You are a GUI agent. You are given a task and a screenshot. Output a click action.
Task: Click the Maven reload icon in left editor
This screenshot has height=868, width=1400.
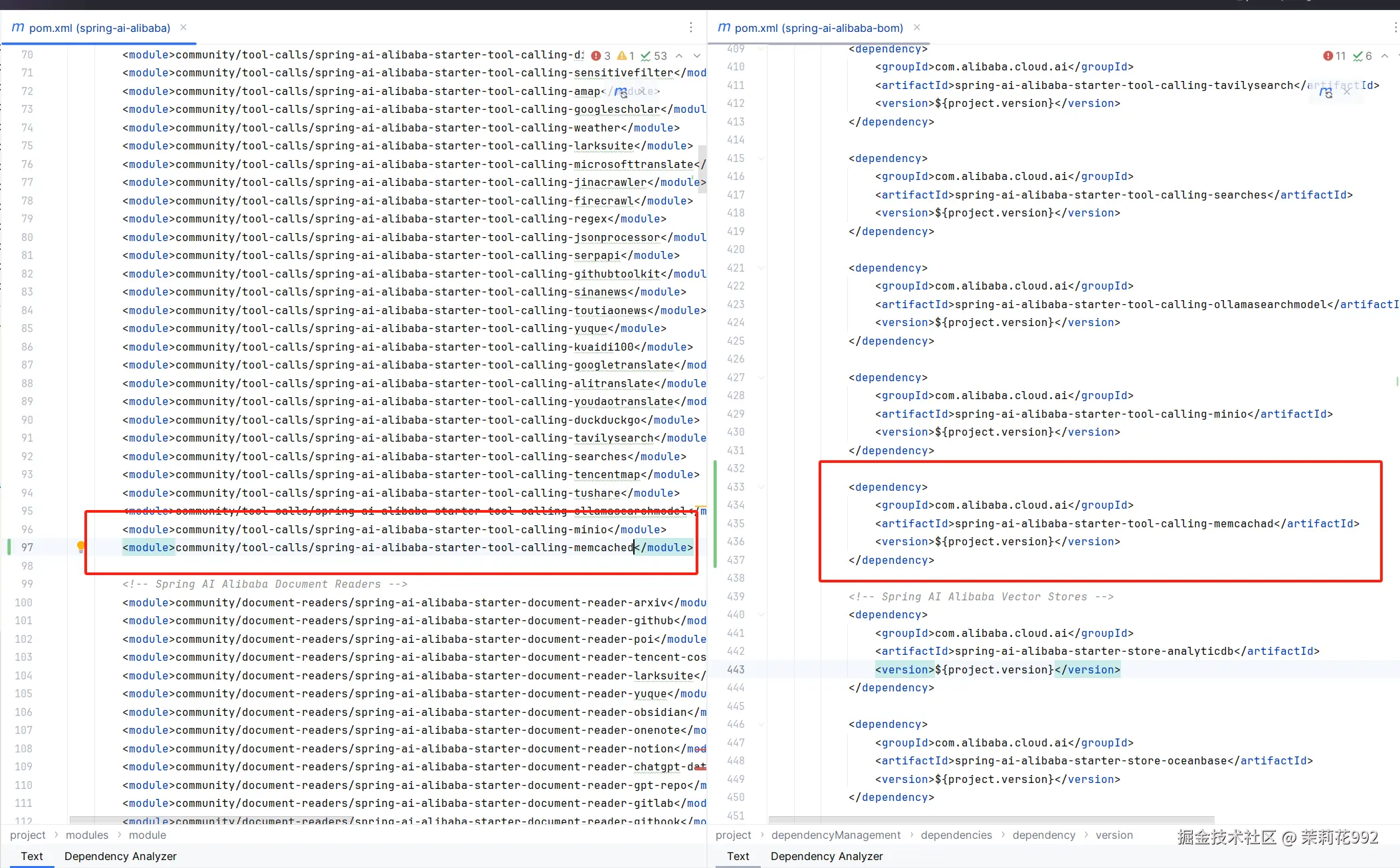[x=621, y=92]
